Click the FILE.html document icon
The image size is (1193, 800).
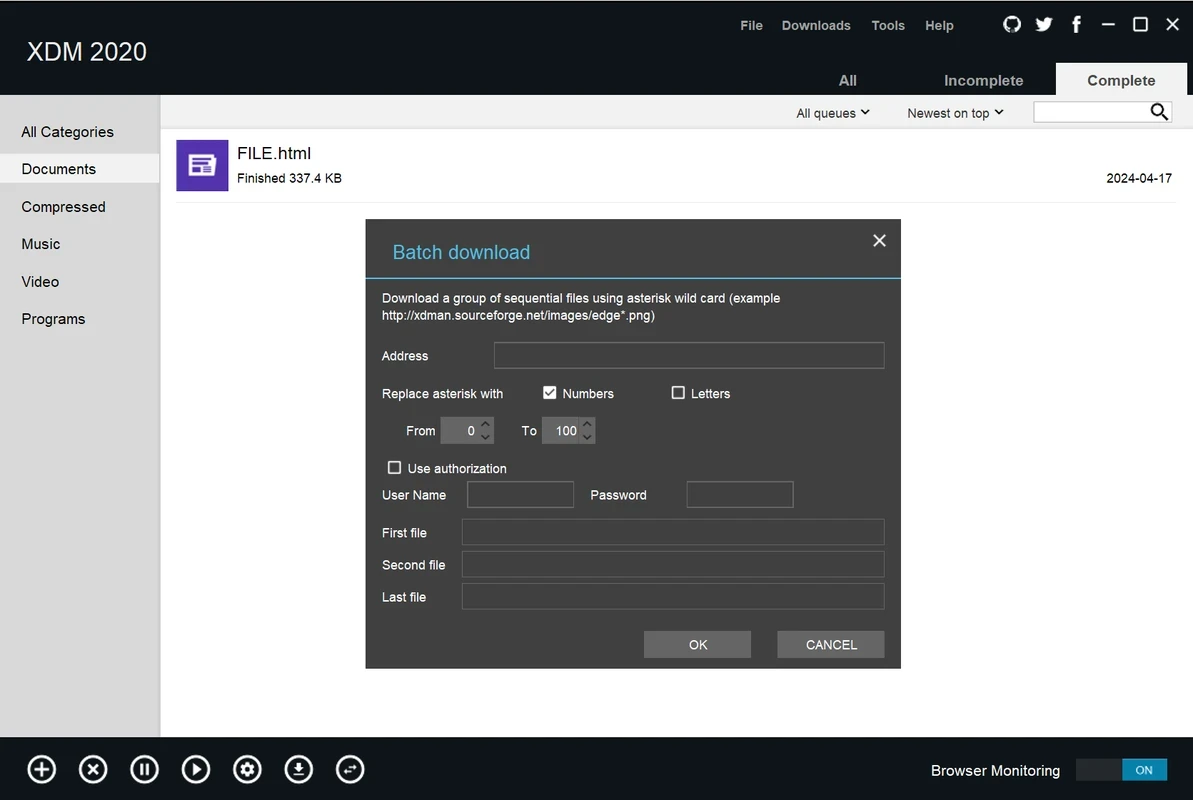click(x=202, y=165)
